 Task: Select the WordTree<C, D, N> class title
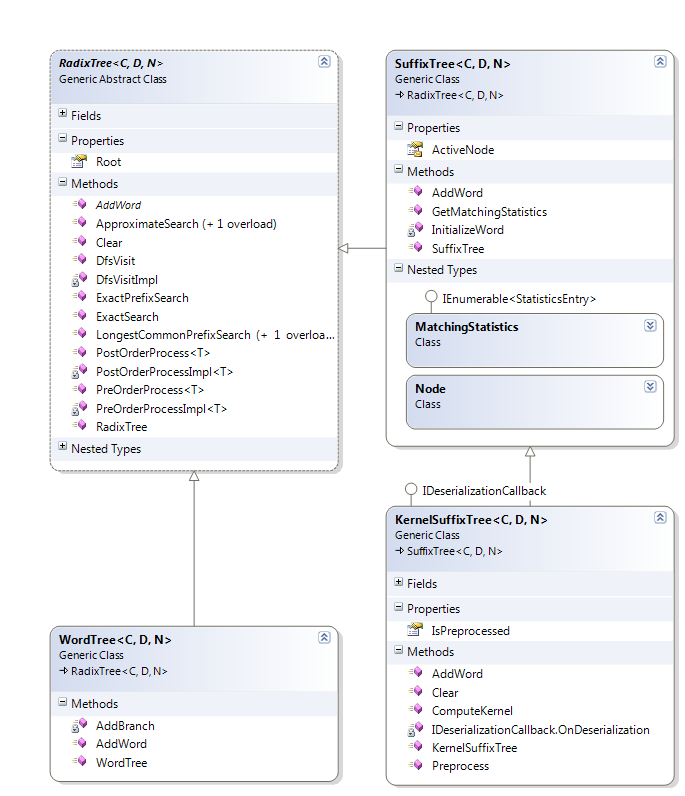(115, 640)
